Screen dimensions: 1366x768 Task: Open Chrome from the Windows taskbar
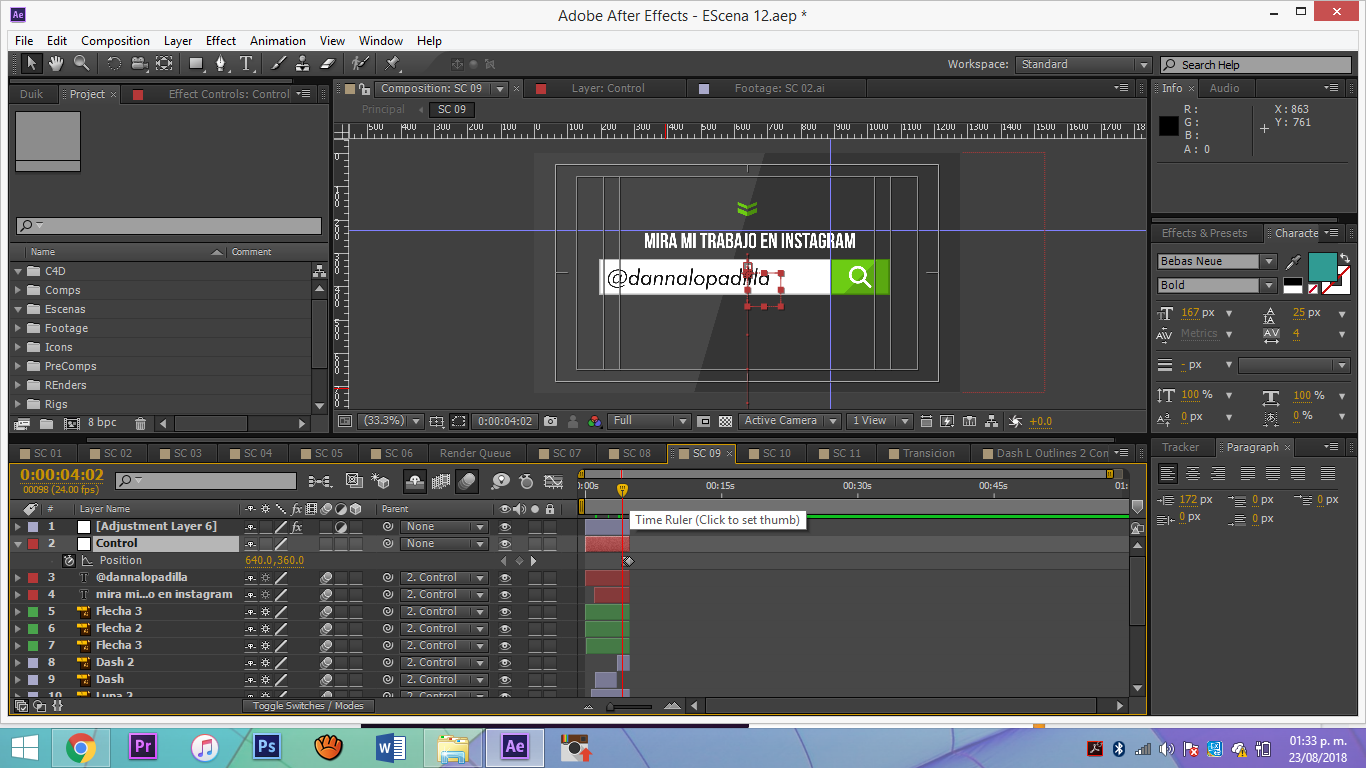[81, 747]
